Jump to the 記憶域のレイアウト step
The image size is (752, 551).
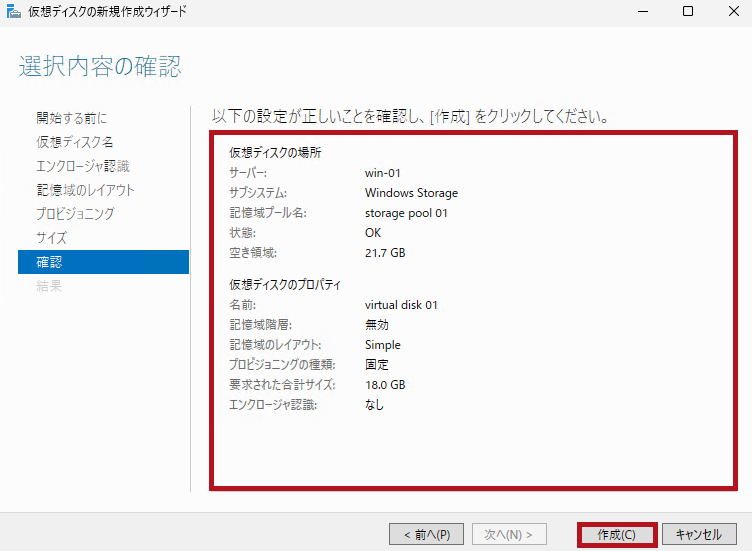coord(86,190)
